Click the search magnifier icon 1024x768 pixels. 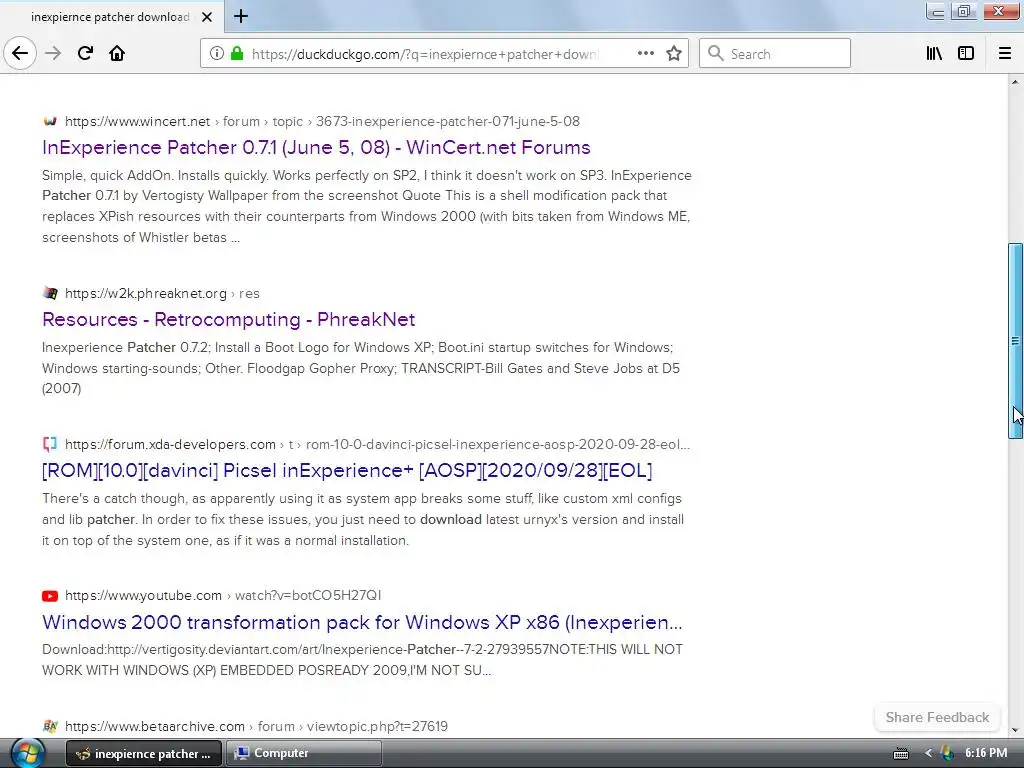716,54
